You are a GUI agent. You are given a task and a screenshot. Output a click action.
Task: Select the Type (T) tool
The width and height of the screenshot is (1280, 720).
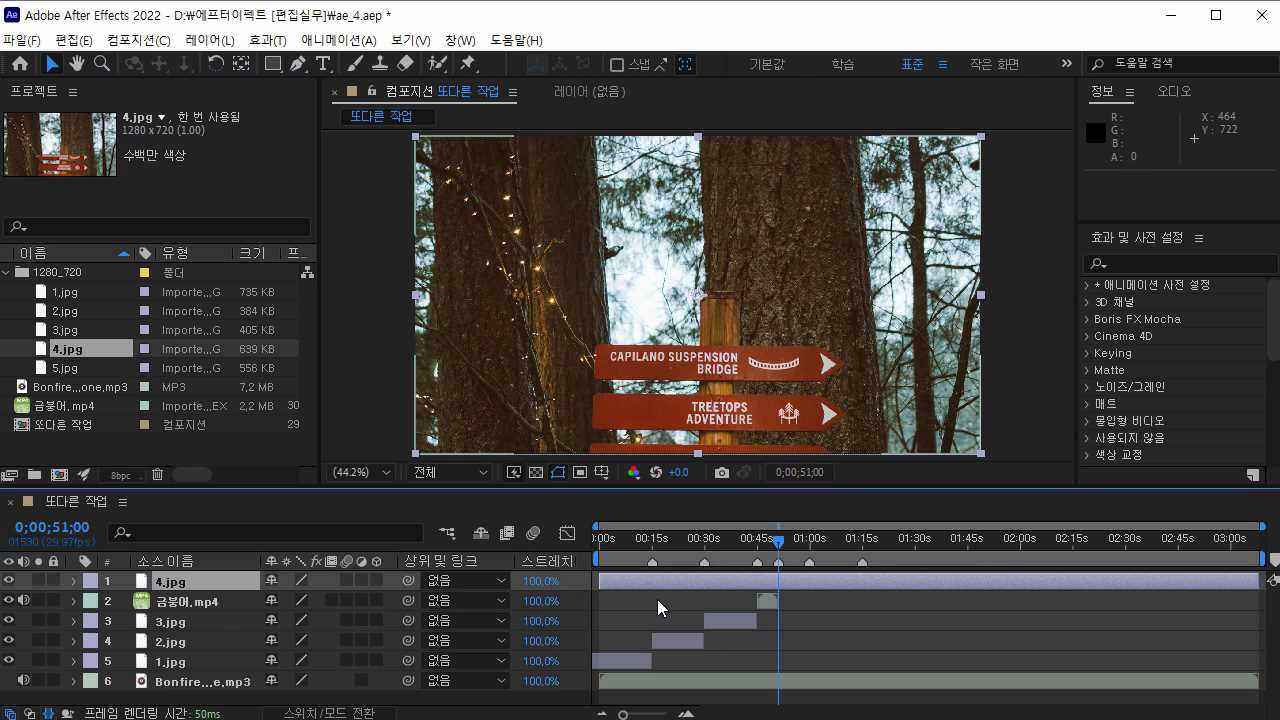[322, 64]
